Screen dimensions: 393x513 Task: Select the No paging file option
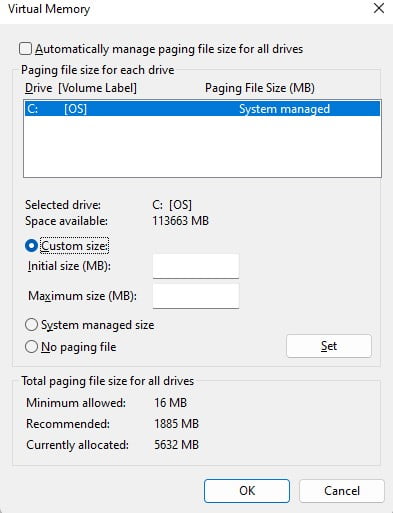(31, 347)
